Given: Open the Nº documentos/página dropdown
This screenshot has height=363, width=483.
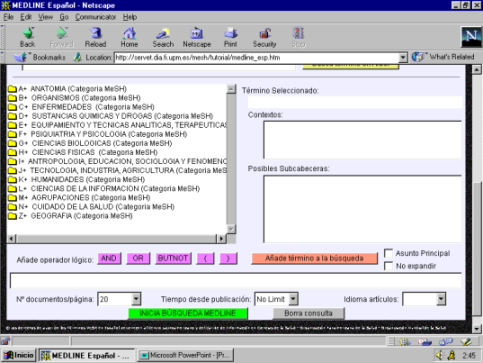Looking at the screenshot, I should (x=136, y=299).
